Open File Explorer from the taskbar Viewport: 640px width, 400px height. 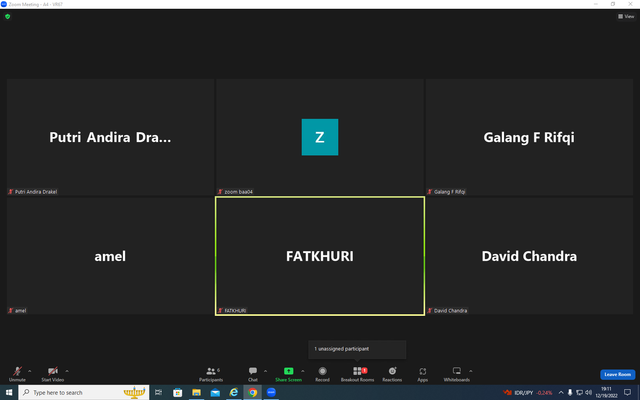196,393
